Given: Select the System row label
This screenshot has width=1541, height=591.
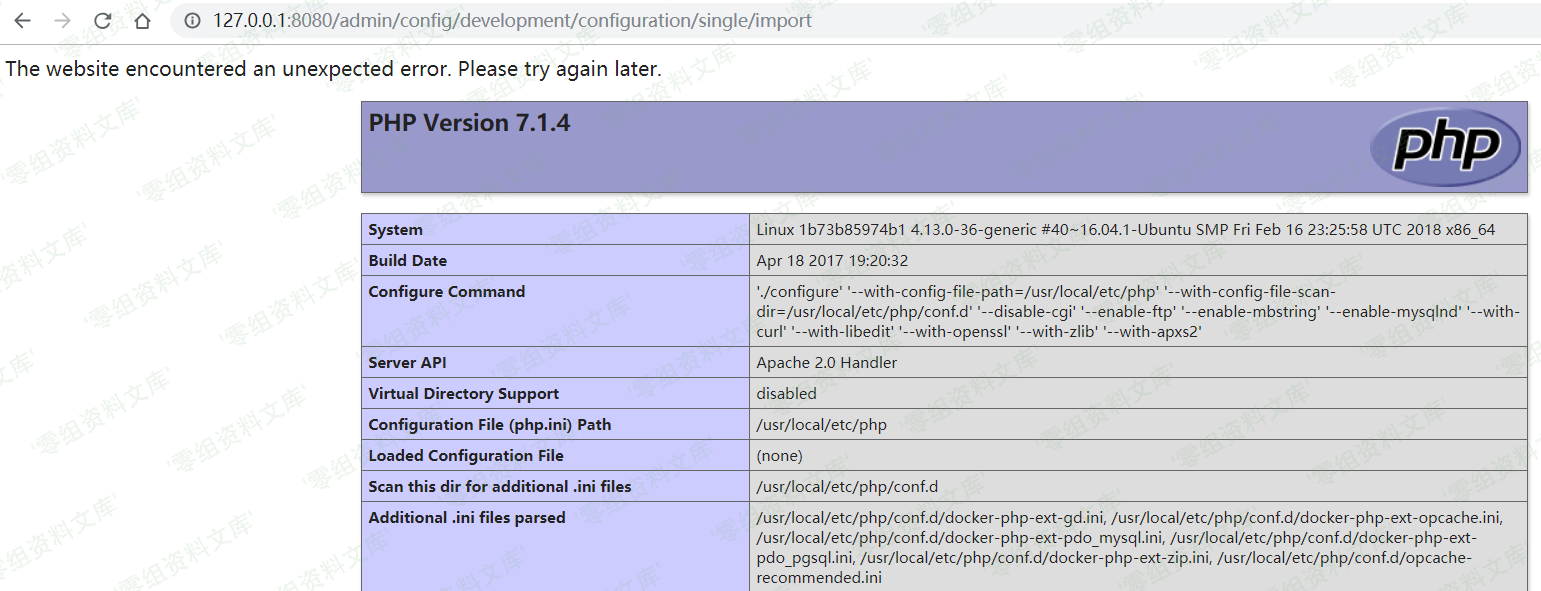Looking at the screenshot, I should (x=395, y=230).
